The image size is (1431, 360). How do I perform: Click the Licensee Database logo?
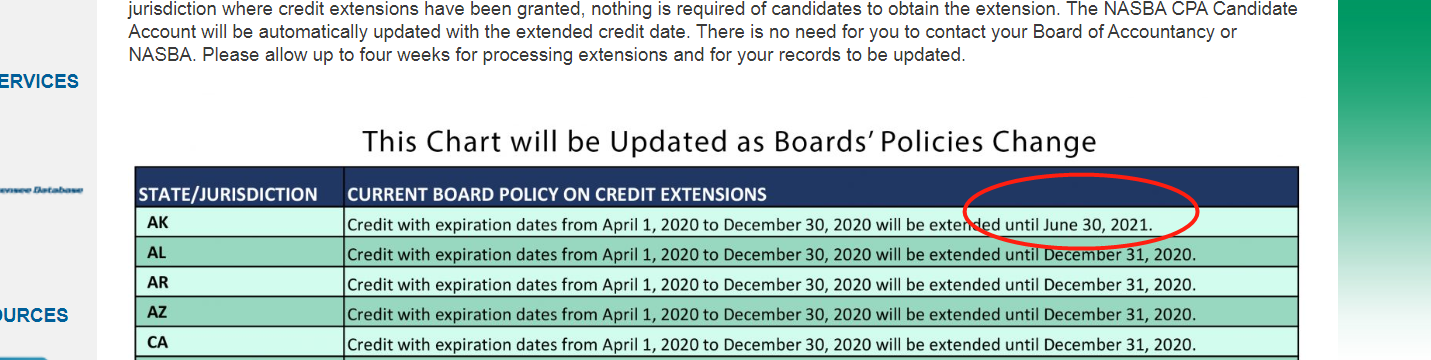[x=42, y=190]
